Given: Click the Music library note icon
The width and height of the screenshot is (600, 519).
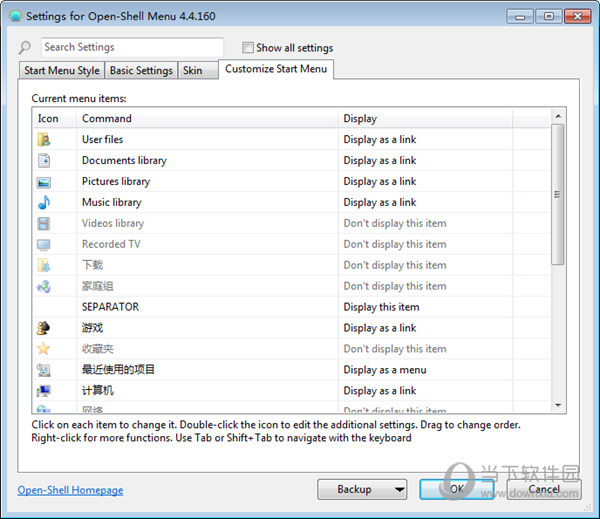Looking at the screenshot, I should pos(44,202).
